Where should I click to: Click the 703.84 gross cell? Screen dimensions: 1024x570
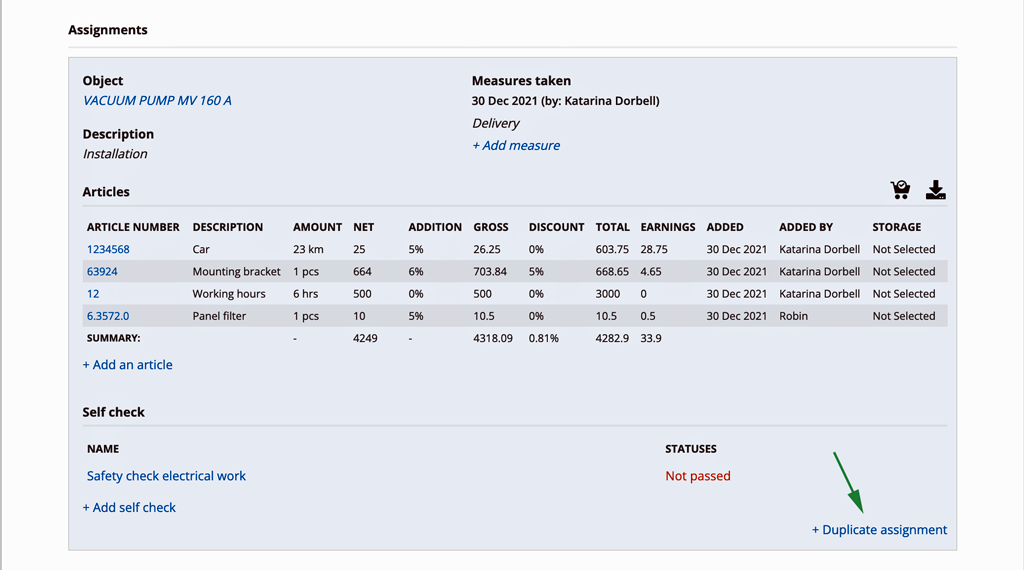tap(490, 272)
